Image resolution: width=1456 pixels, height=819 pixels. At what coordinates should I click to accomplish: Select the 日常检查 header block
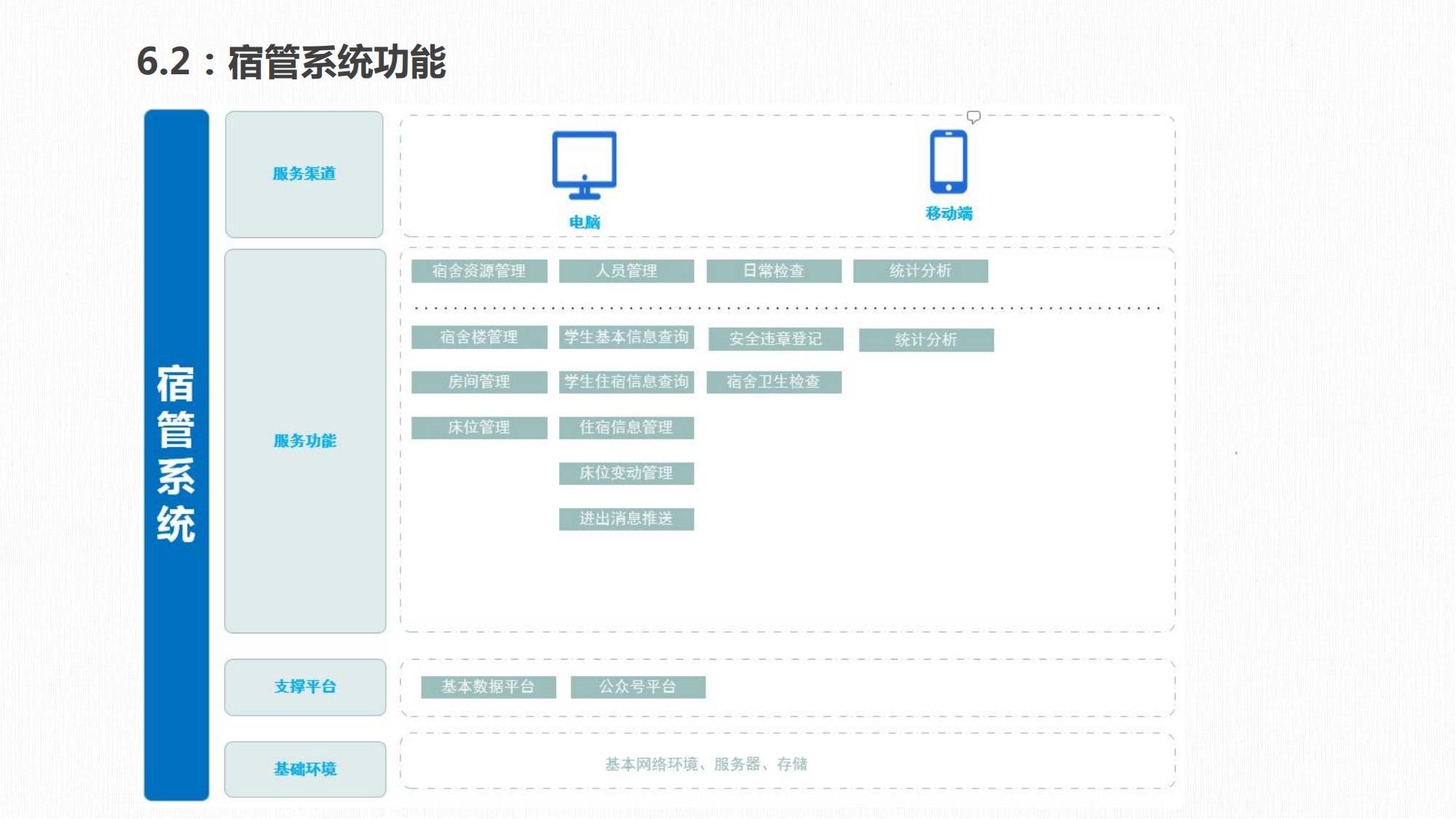coord(774,271)
